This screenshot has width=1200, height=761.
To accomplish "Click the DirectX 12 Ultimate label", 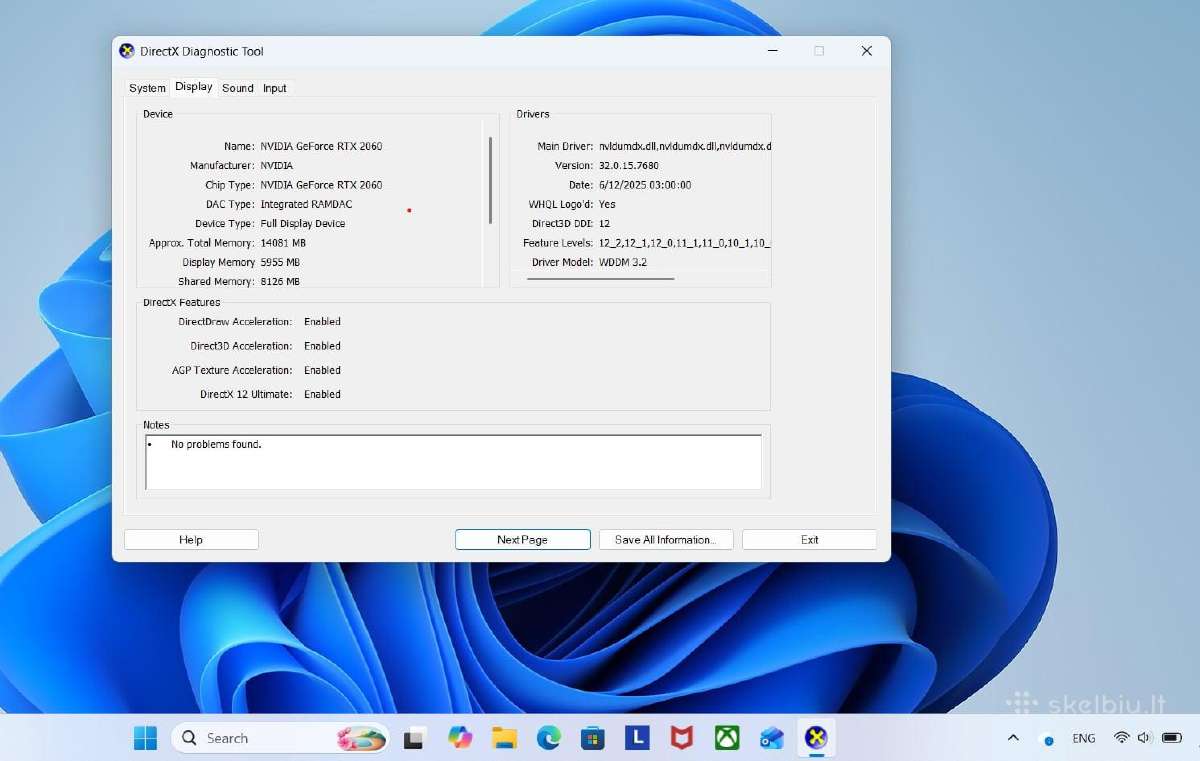I will tap(246, 394).
